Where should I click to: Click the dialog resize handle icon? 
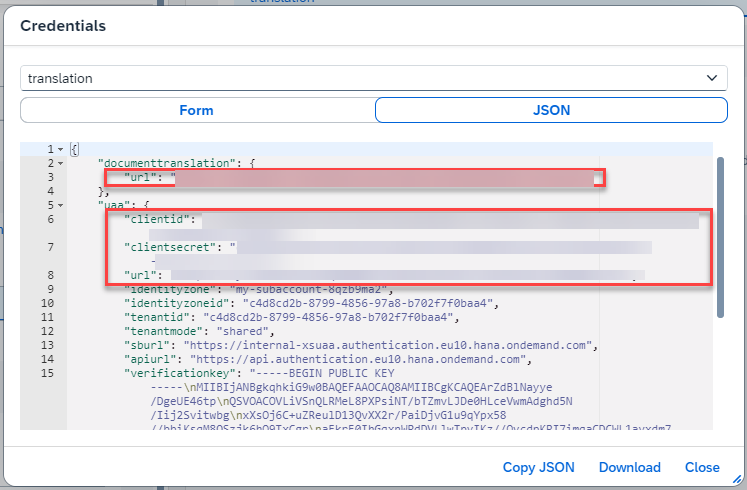(x=737, y=480)
